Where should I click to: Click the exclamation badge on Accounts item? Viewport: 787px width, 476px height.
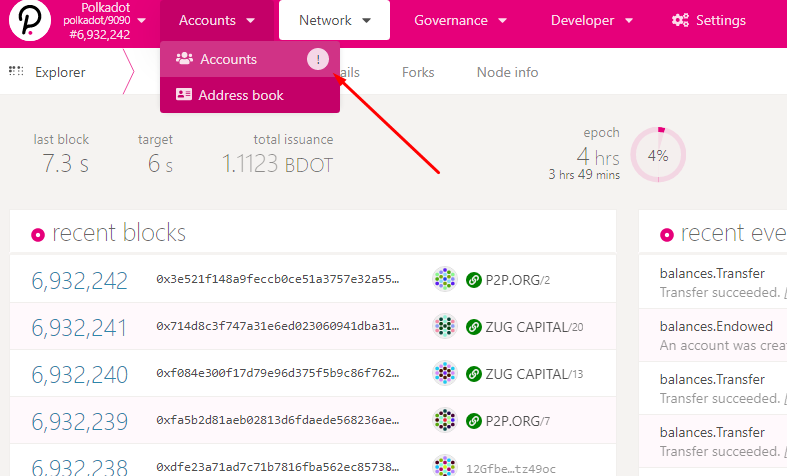[317, 60]
